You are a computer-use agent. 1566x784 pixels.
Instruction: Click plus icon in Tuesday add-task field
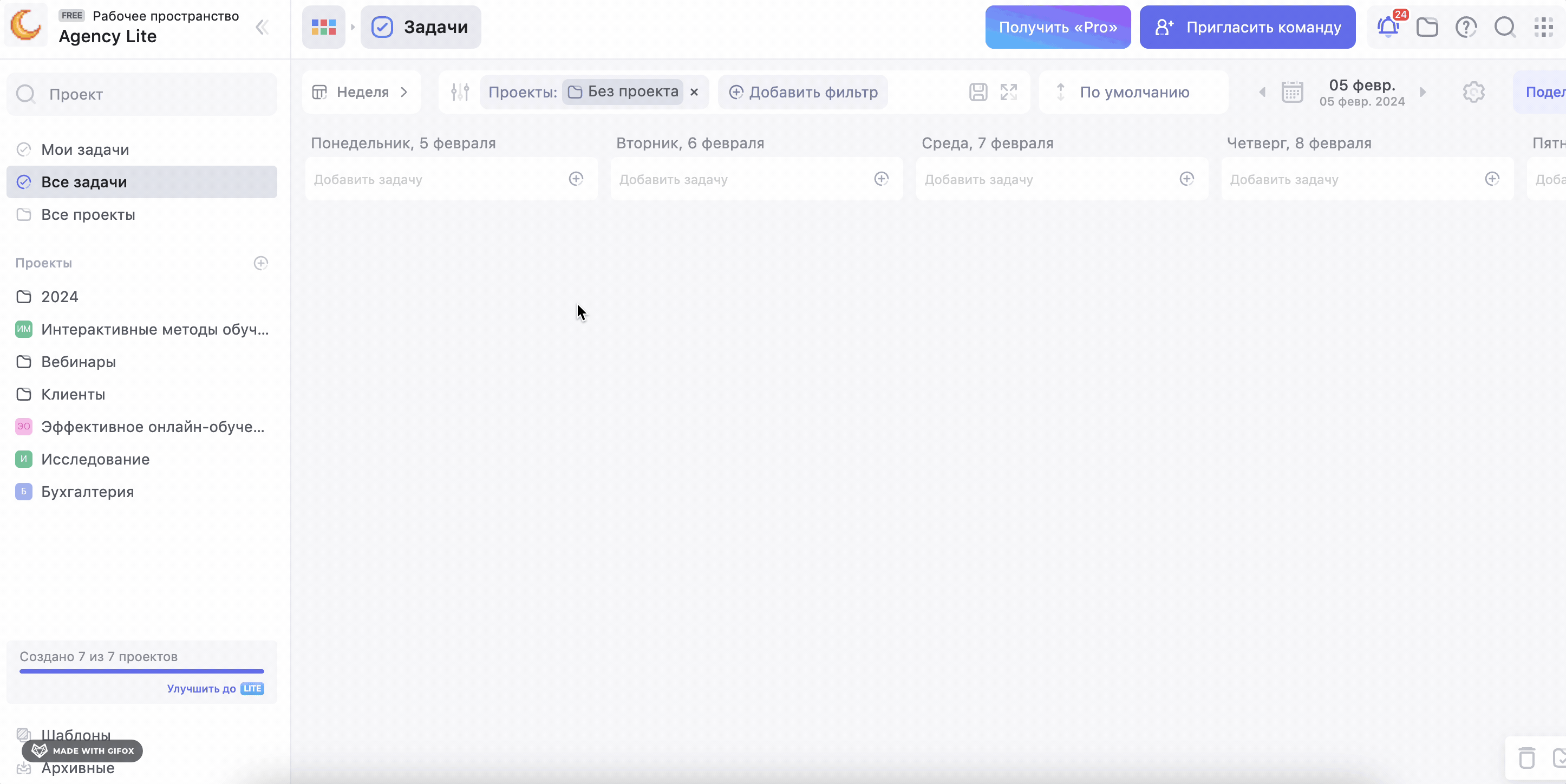click(882, 179)
